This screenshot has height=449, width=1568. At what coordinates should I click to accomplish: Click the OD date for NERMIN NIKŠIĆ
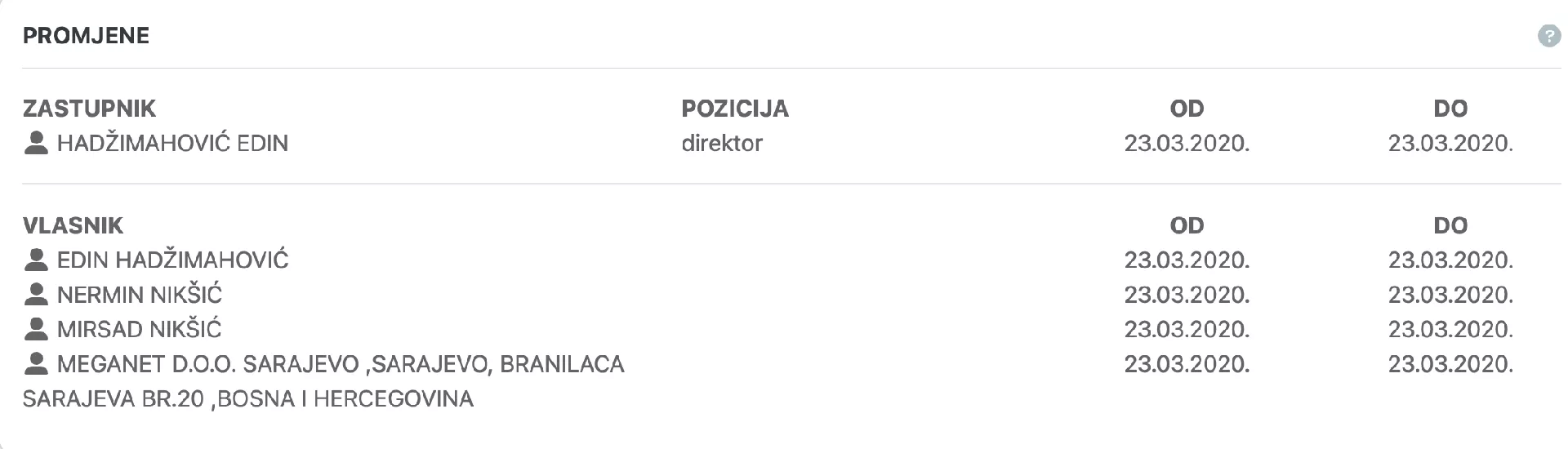pos(1187,295)
